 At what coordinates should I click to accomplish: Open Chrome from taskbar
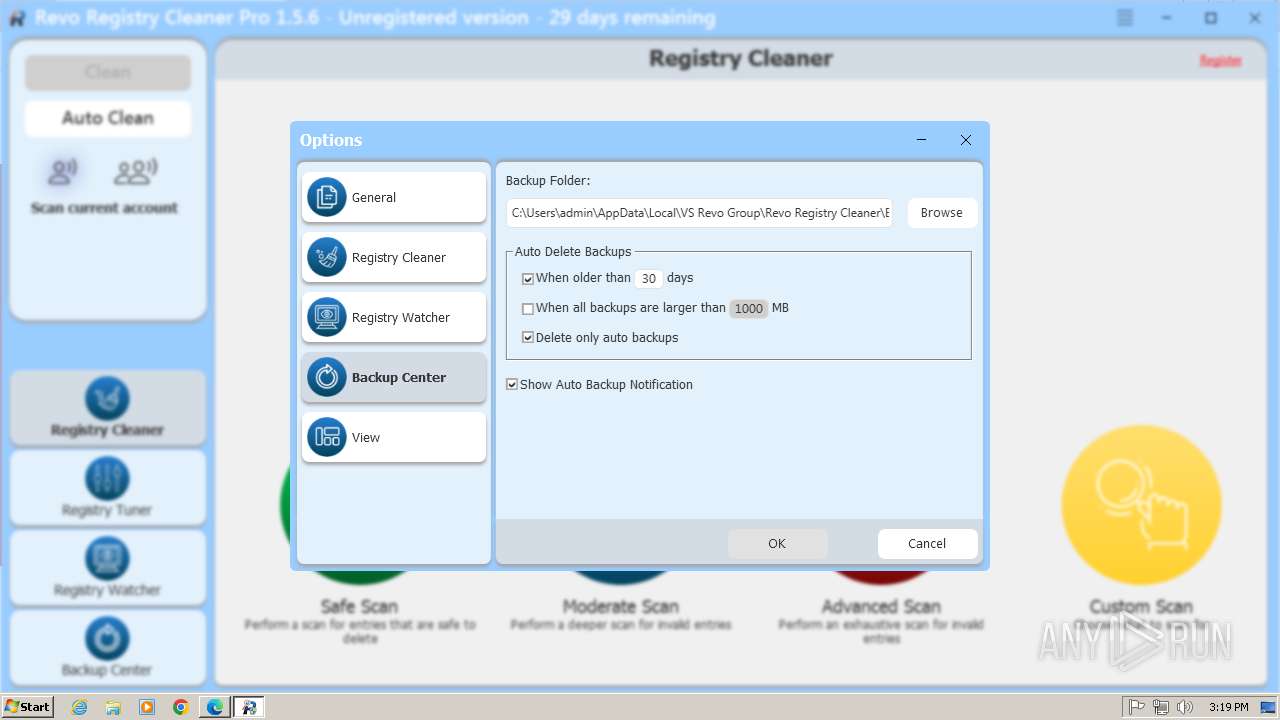(181, 707)
